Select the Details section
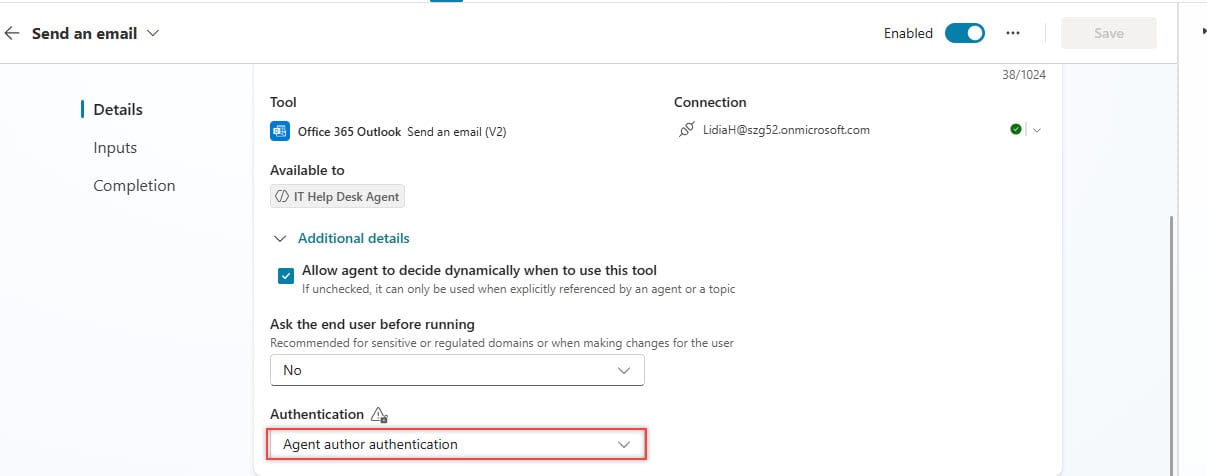This screenshot has height=476, width=1207. point(118,110)
